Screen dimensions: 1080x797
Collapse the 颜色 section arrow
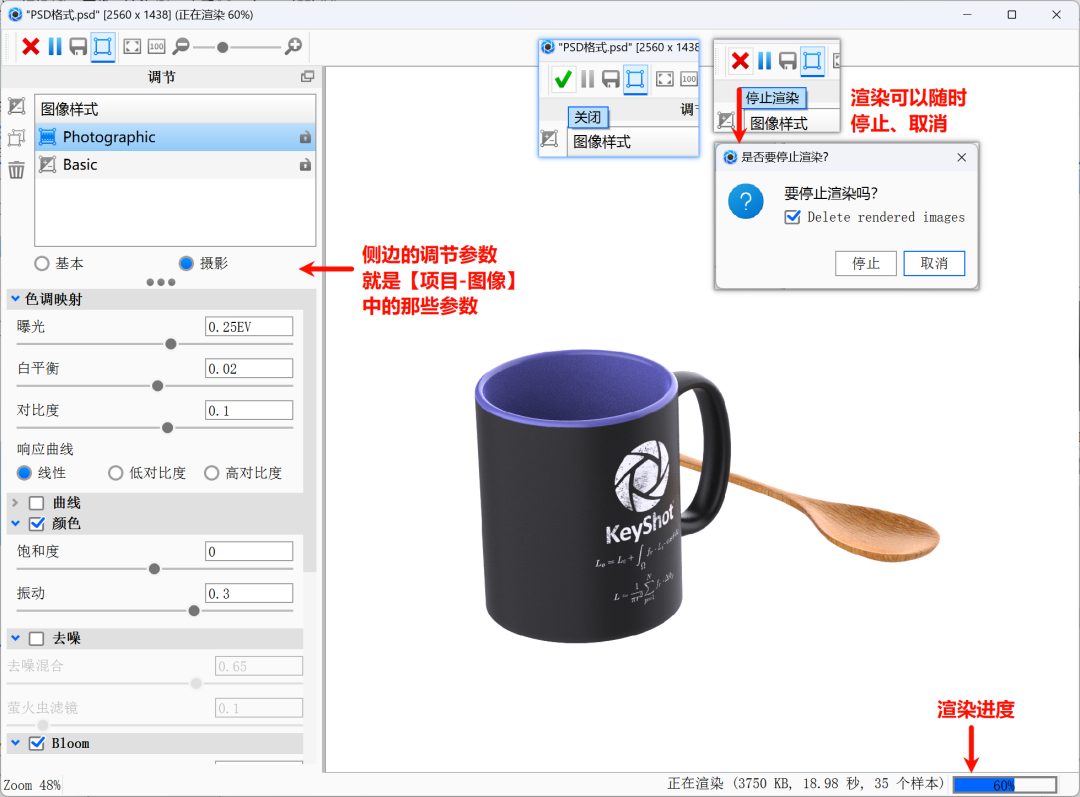pos(15,524)
